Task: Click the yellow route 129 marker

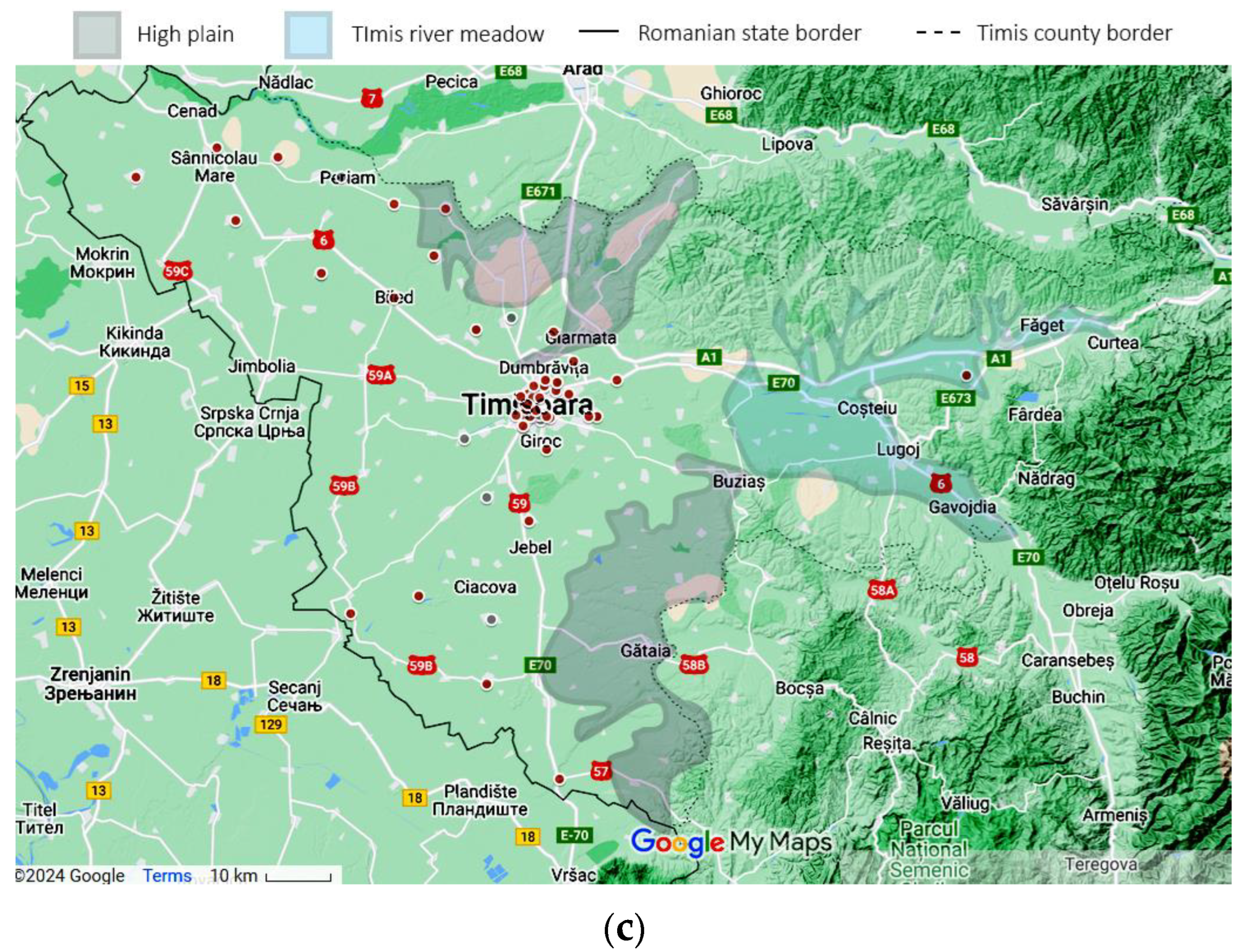Action: pyautogui.click(x=271, y=724)
